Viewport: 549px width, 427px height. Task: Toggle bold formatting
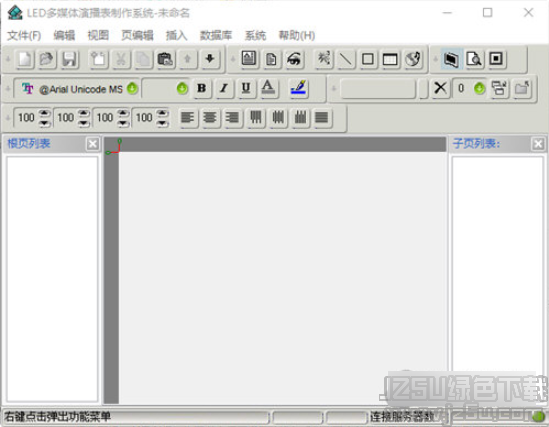click(202, 88)
